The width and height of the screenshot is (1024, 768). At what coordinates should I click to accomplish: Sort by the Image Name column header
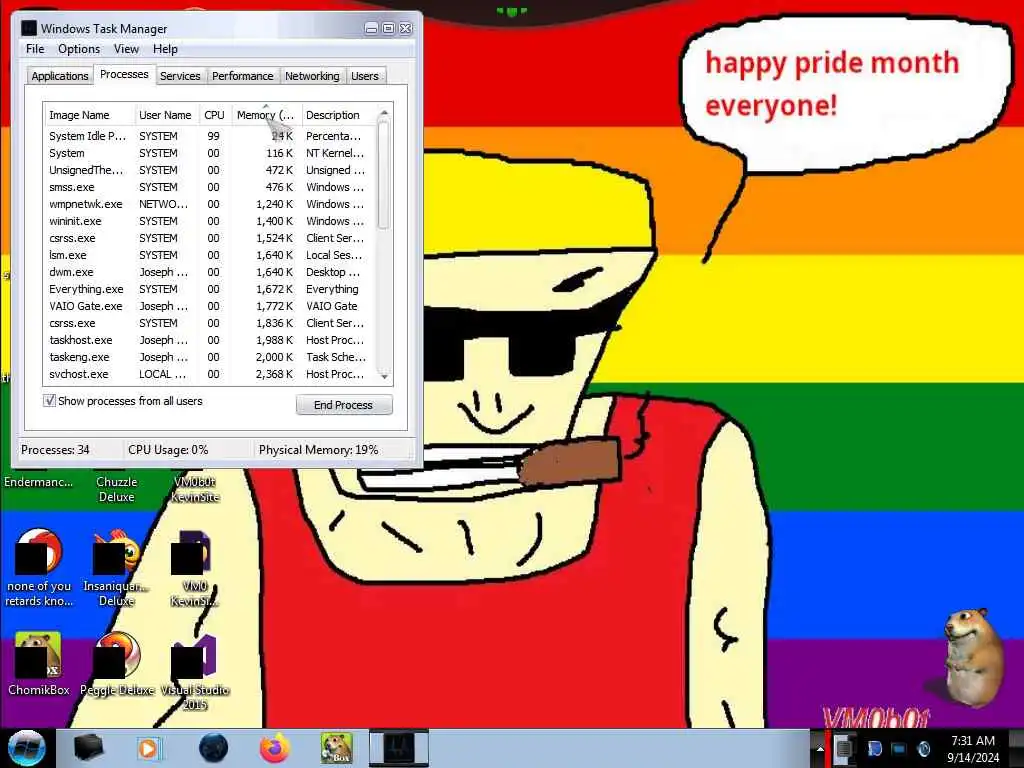click(89, 115)
